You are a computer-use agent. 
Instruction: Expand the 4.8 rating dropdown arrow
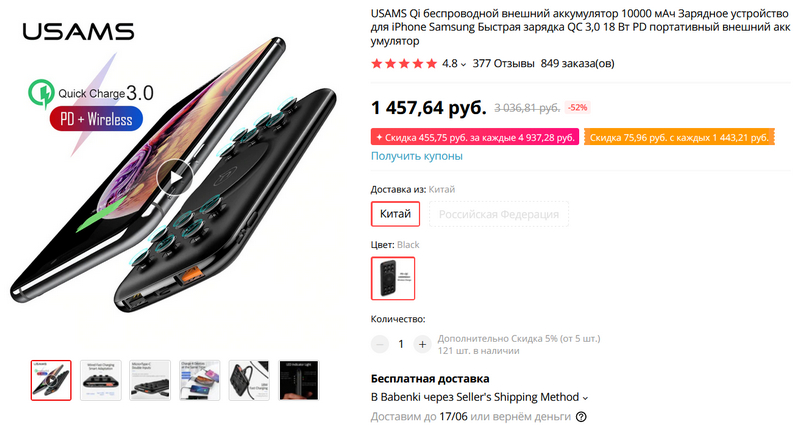click(463, 64)
